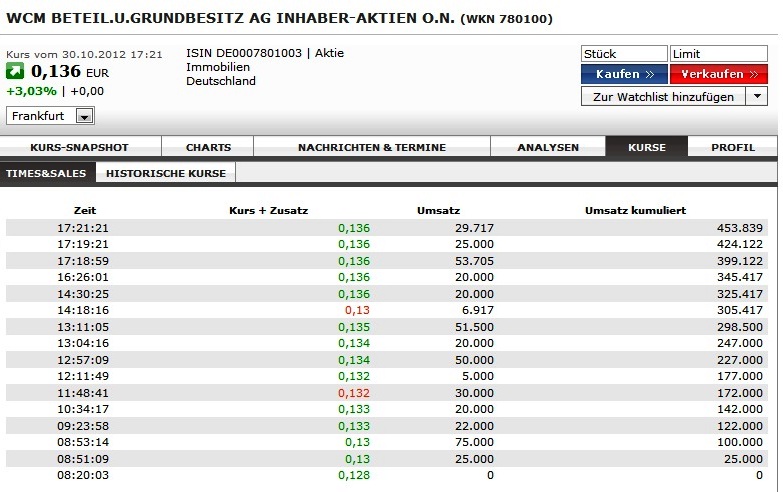Click the Zeit column header
This screenshot has height=492, width=783.
click(x=84, y=211)
